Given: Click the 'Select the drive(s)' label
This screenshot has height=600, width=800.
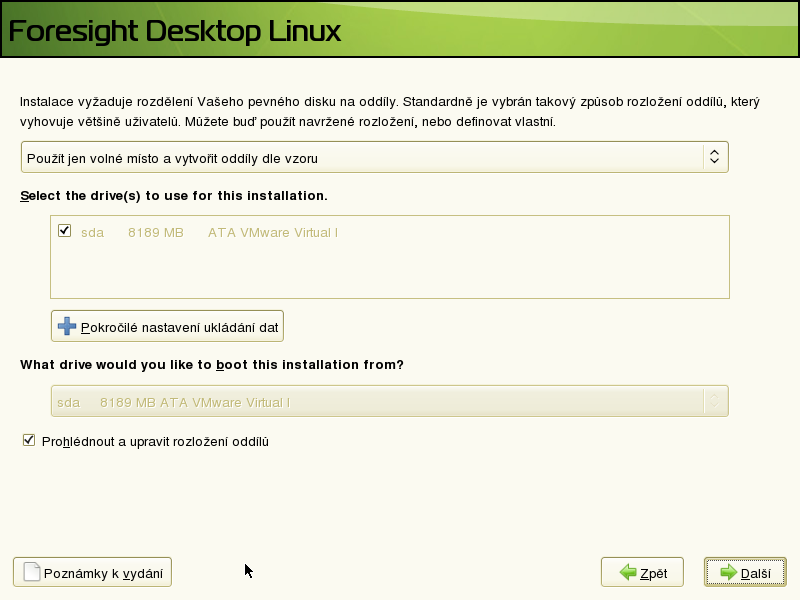Looking at the screenshot, I should (174, 195).
